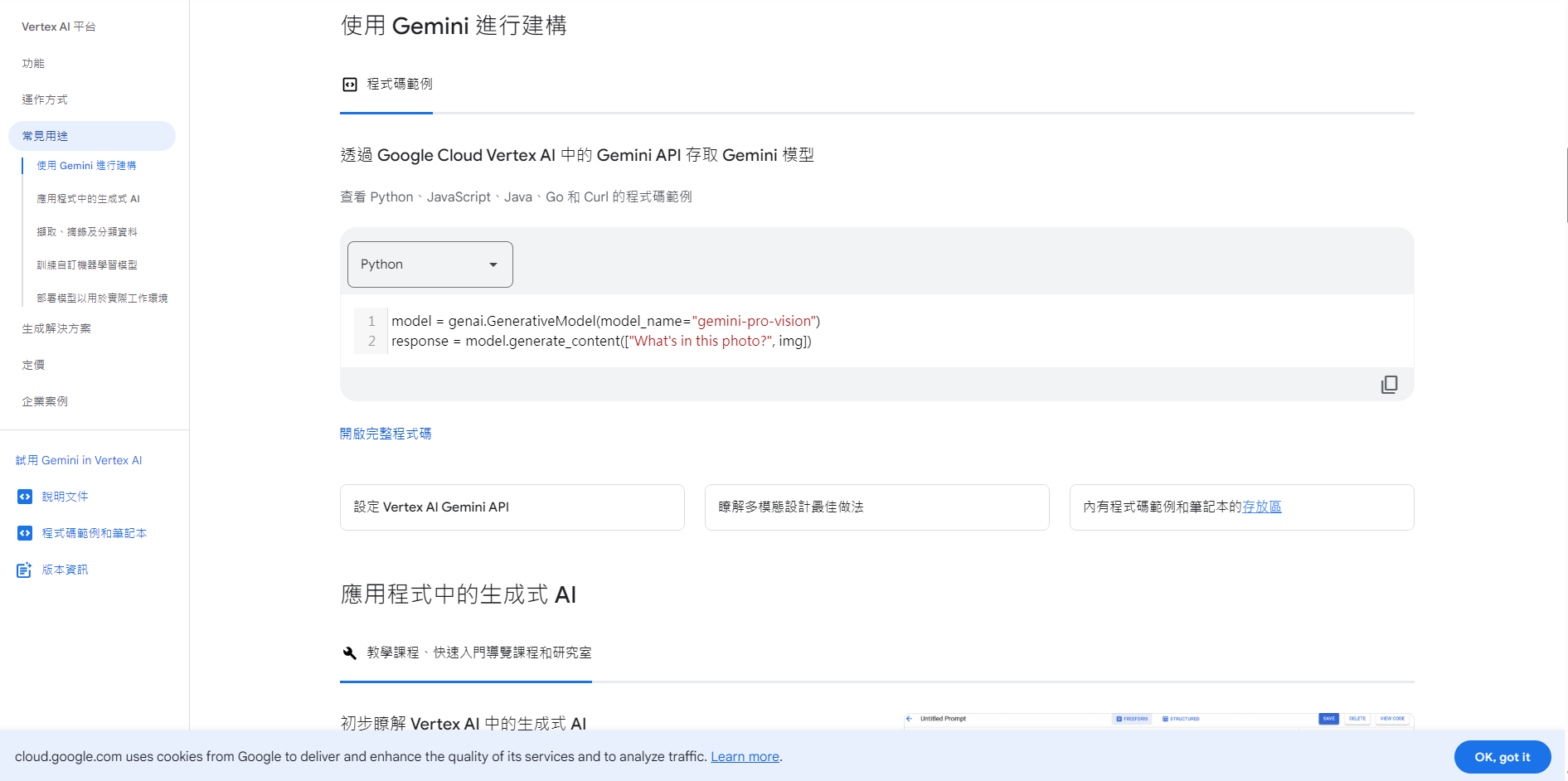Open 擷取、摘錄及分類資料 sub-item
Screen dimensions: 1568x781
click(x=87, y=232)
